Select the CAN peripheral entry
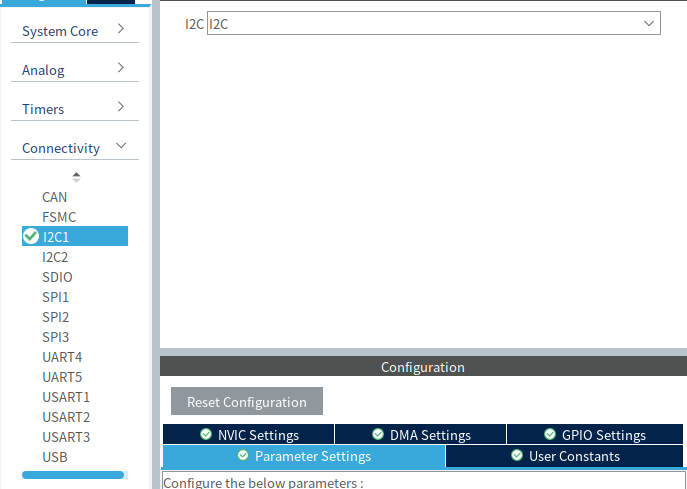 54,197
